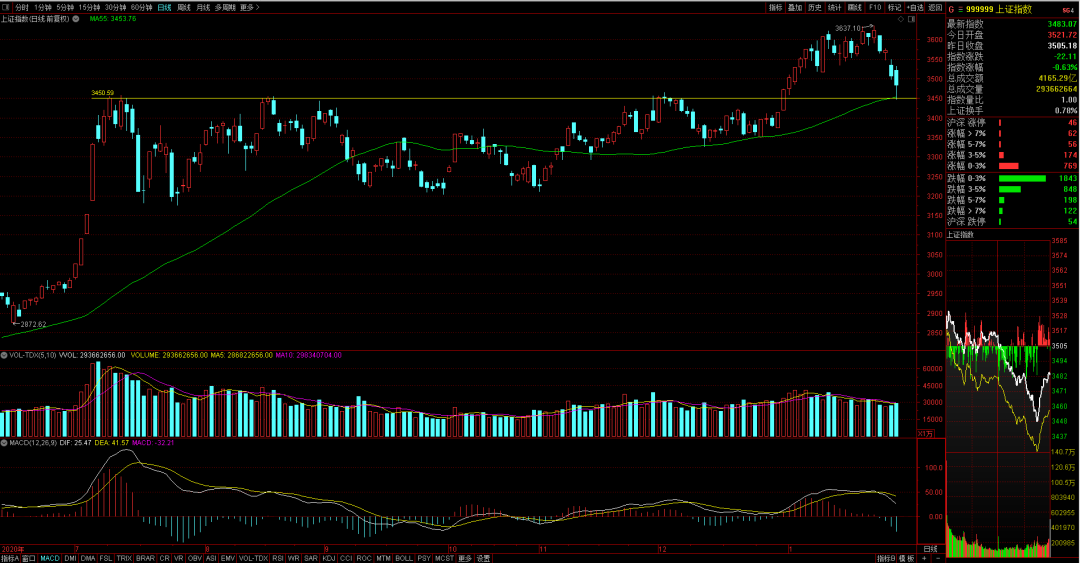
Task: Click 指标A in bottom bar
Action: (10, 558)
